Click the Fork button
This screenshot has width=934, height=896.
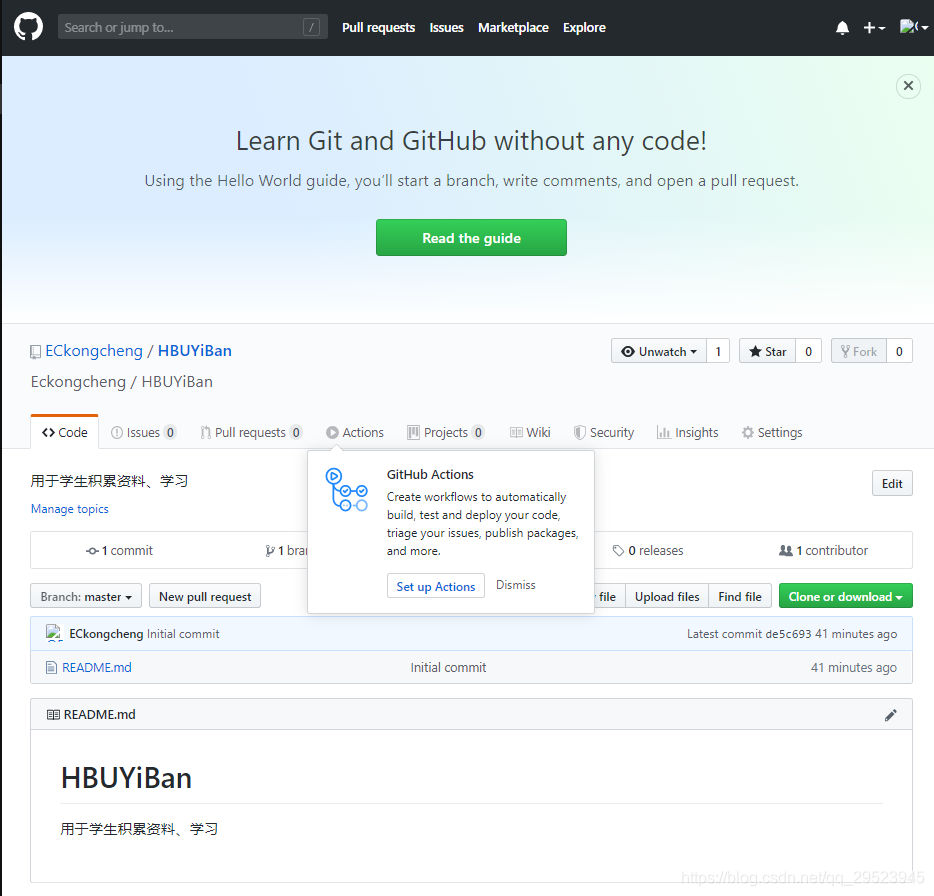tap(858, 351)
